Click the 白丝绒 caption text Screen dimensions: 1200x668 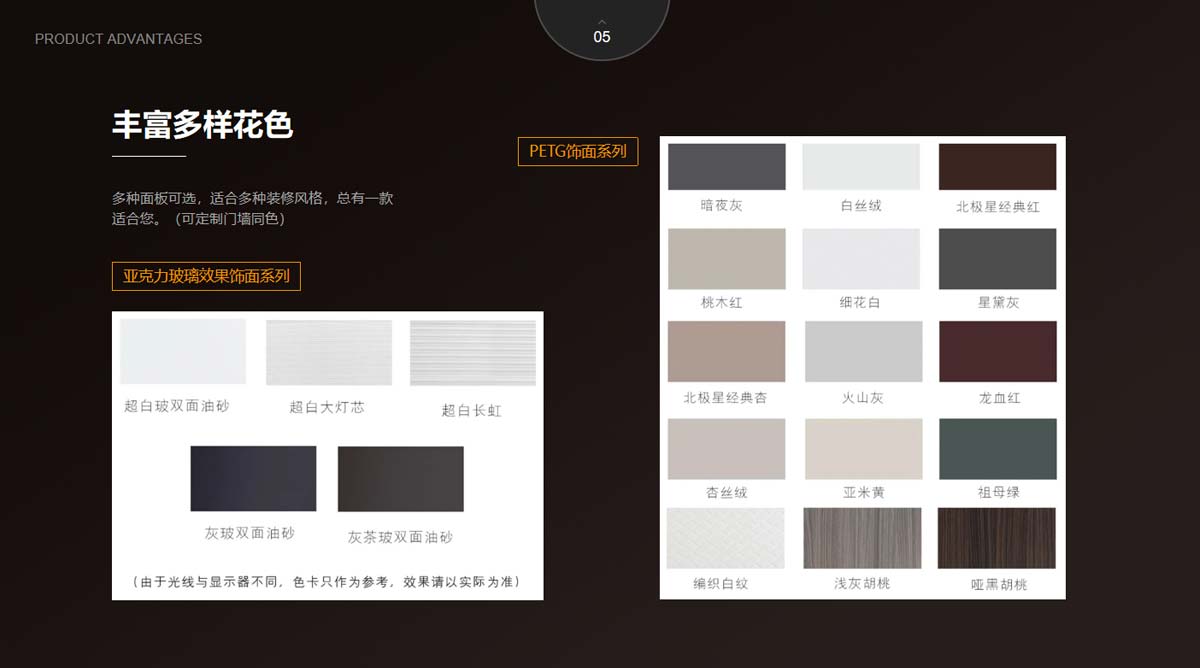coord(861,205)
